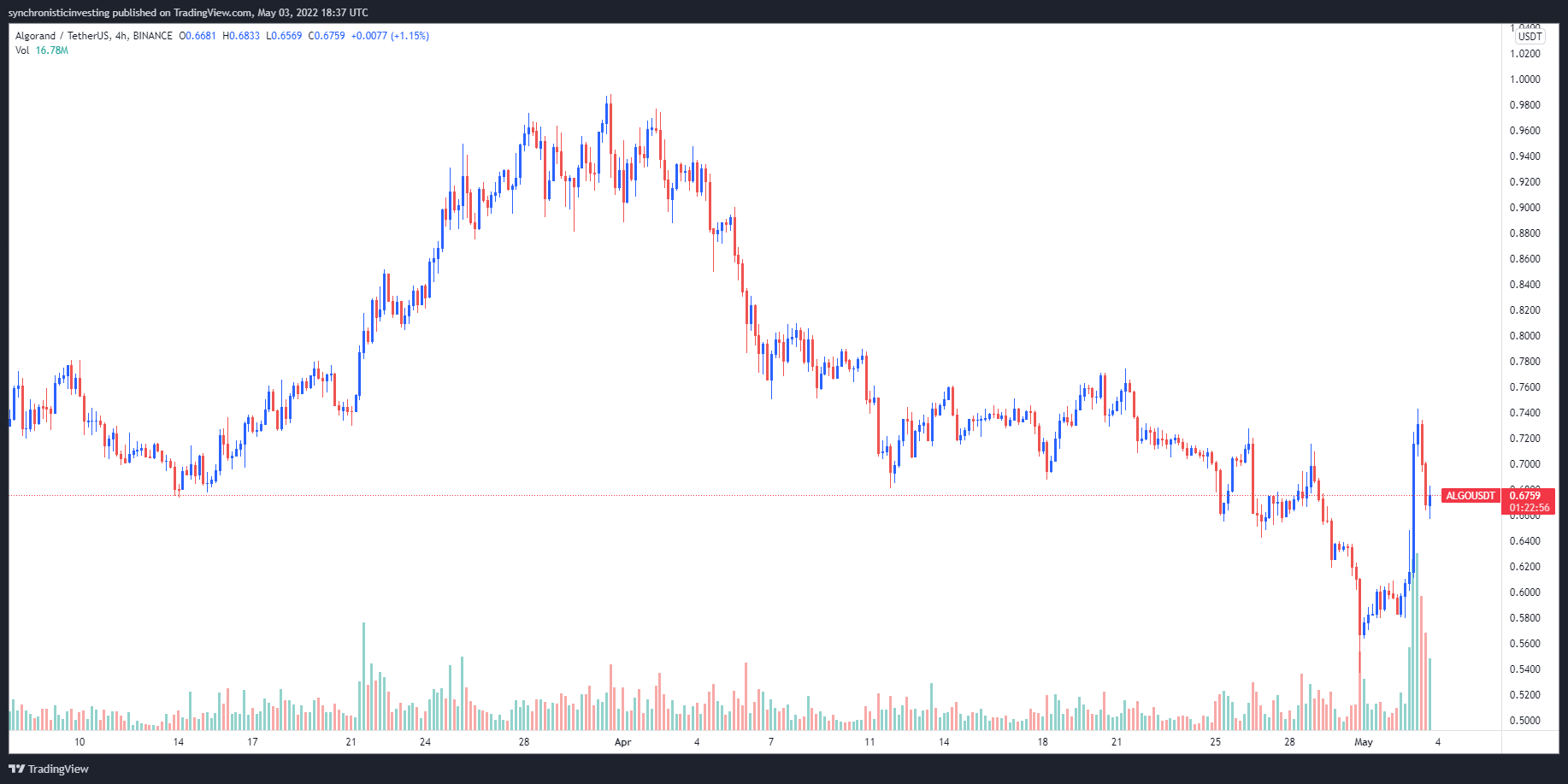Click the open value O0.6681 in legend
Image resolution: width=1568 pixels, height=784 pixels.
tap(197, 36)
